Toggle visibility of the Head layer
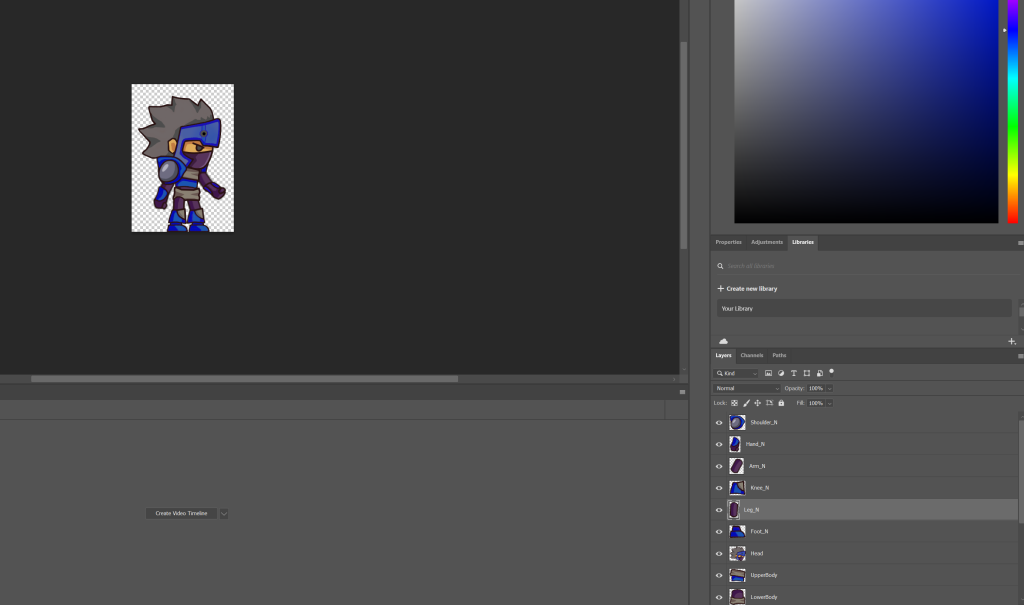 point(719,554)
